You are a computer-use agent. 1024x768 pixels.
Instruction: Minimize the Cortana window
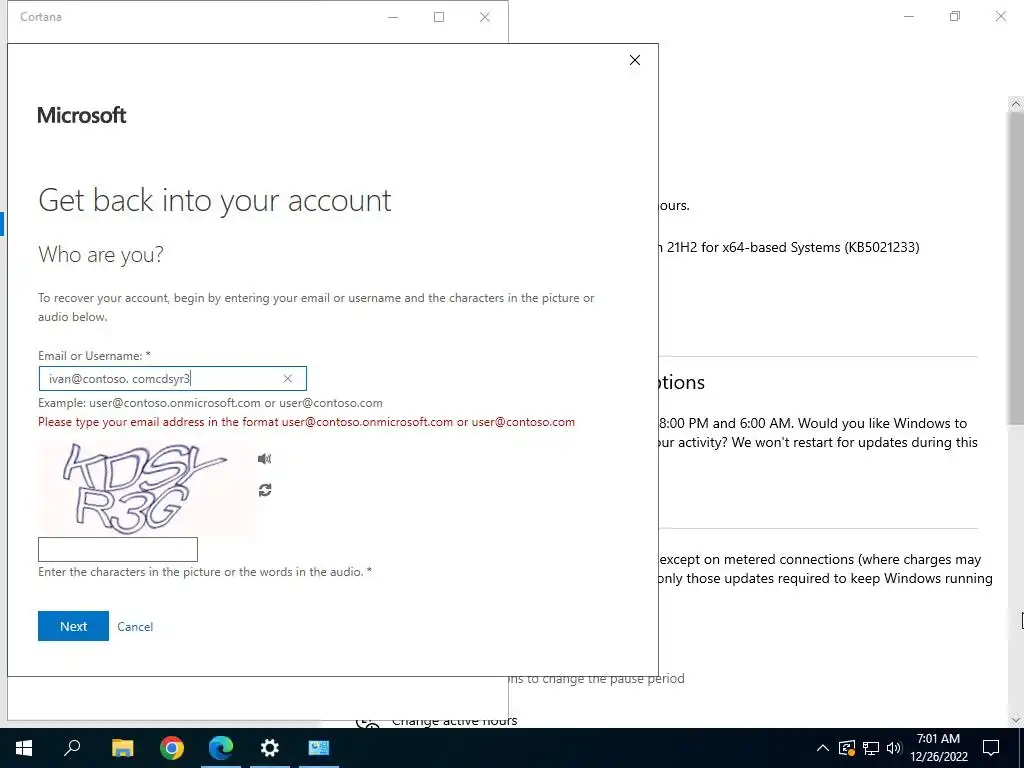tap(393, 17)
